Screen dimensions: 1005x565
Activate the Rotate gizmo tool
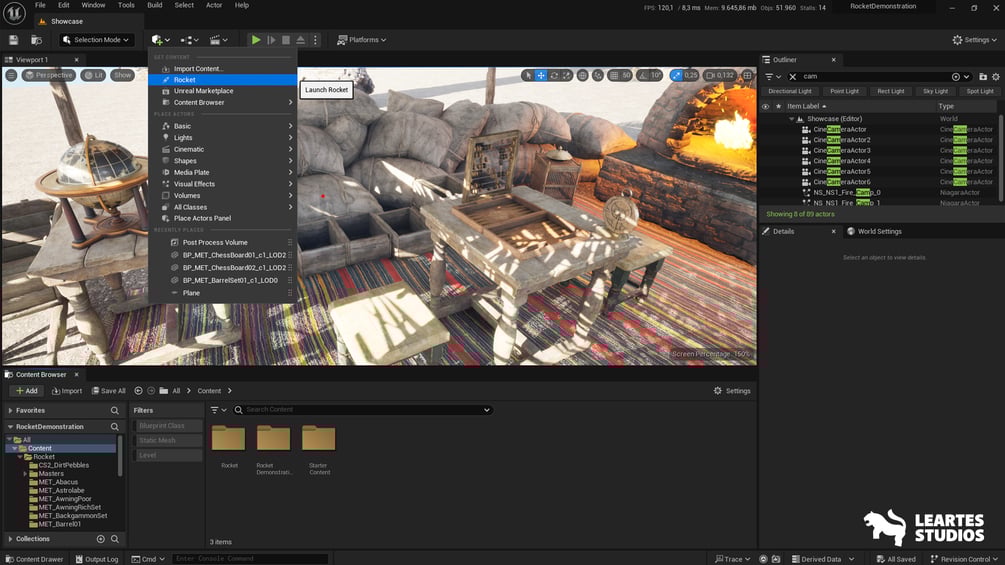tap(554, 76)
